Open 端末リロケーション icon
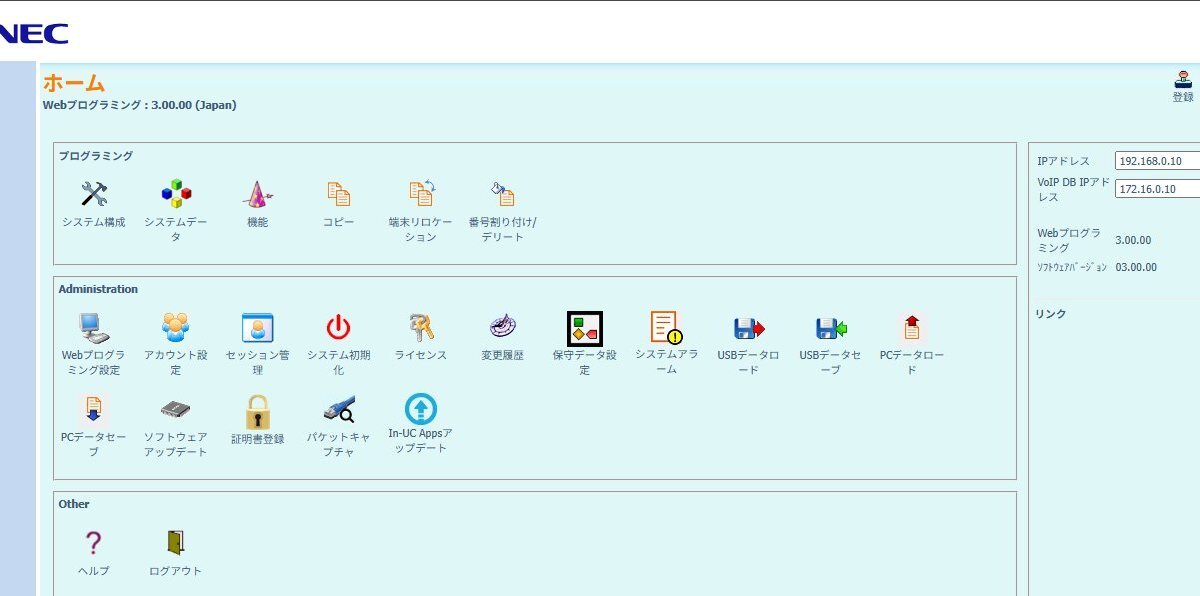 pos(421,194)
